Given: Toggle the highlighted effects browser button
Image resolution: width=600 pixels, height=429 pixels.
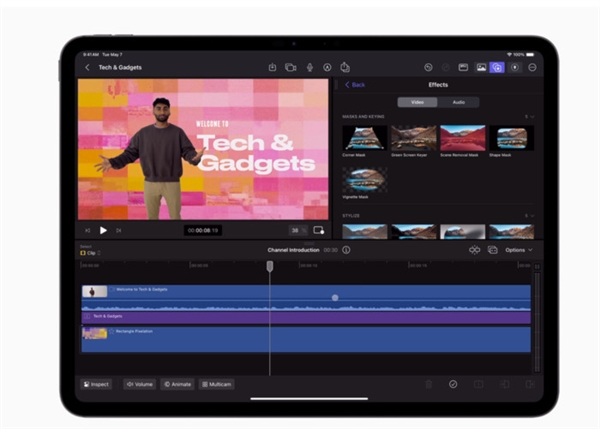Looking at the screenshot, I should coord(497,67).
